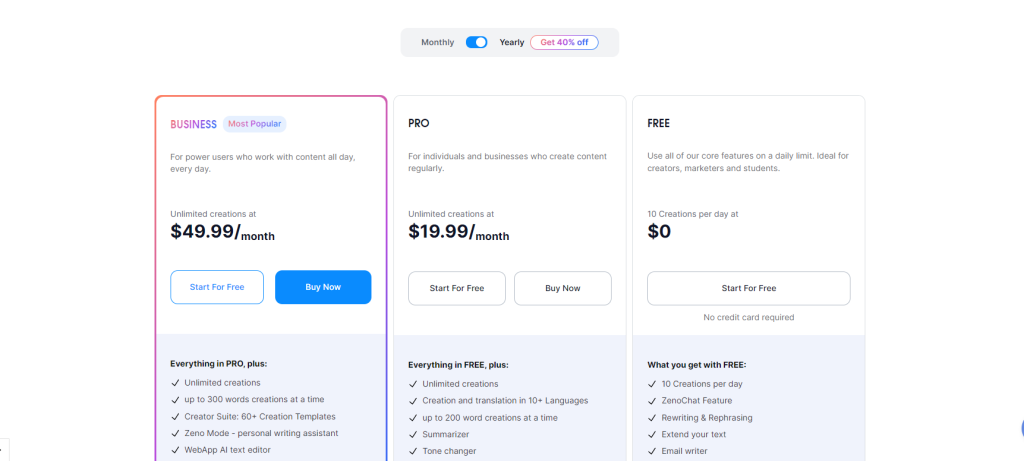Click the PRO plan heading

coord(419,124)
